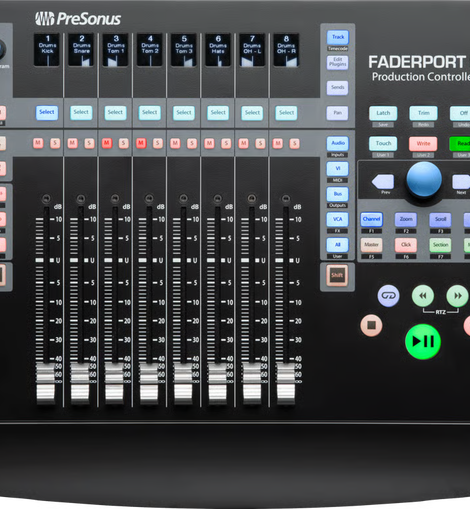
Task: Set encoder to Channel mode
Action: pyautogui.click(x=371, y=219)
